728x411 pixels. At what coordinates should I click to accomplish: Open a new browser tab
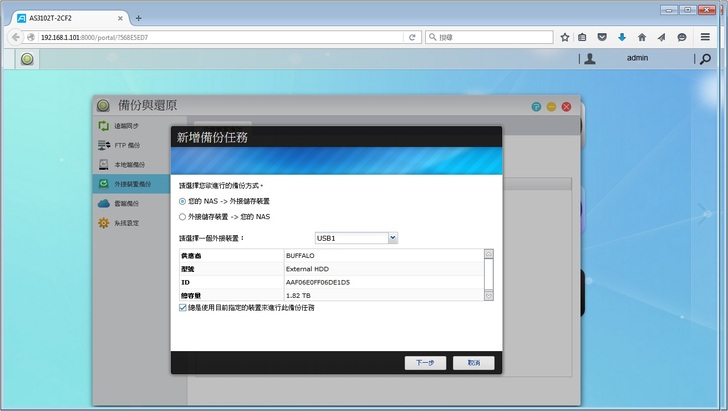pos(138,18)
